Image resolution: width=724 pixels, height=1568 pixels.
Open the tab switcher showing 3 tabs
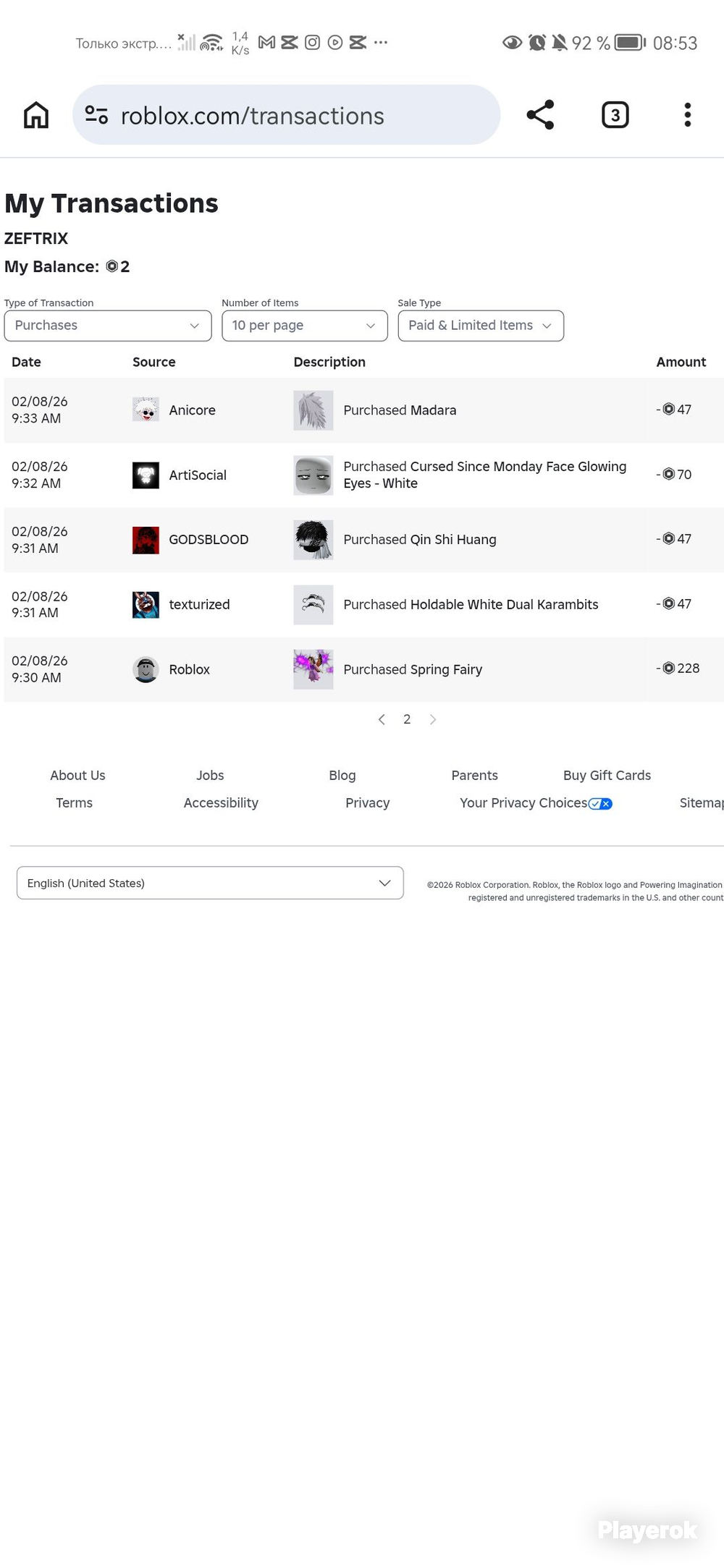[x=615, y=115]
